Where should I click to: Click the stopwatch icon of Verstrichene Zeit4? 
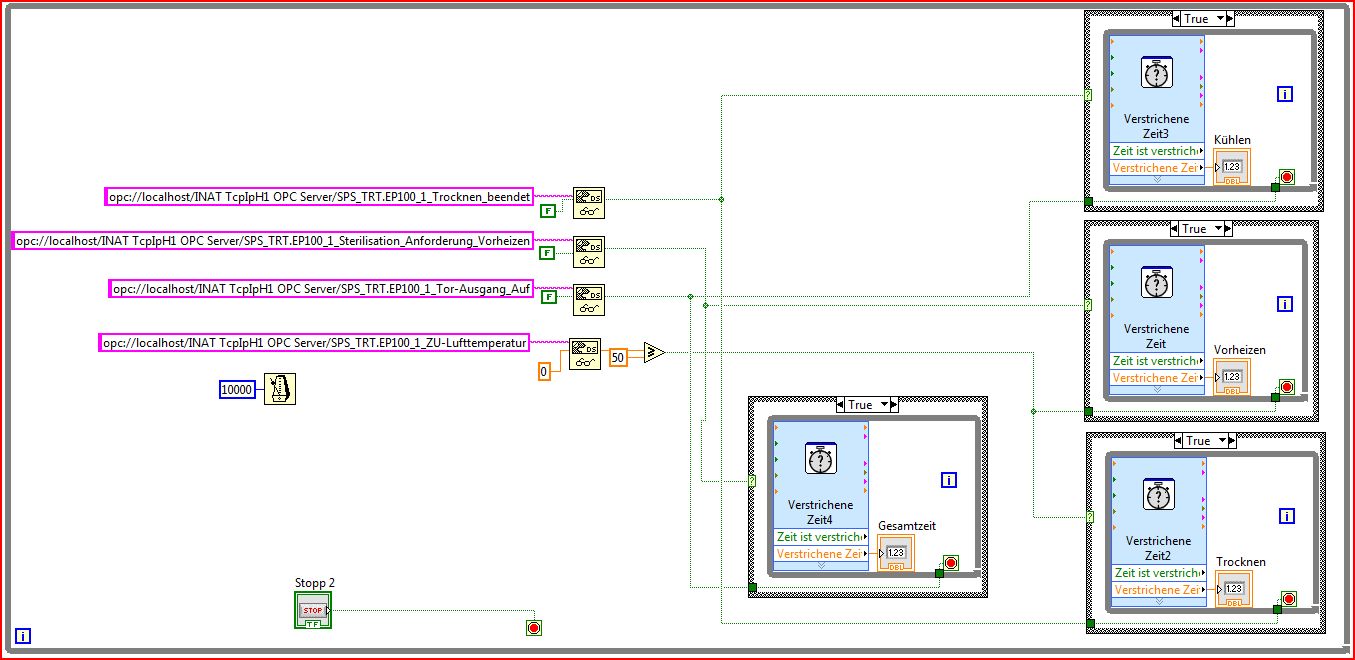point(820,460)
